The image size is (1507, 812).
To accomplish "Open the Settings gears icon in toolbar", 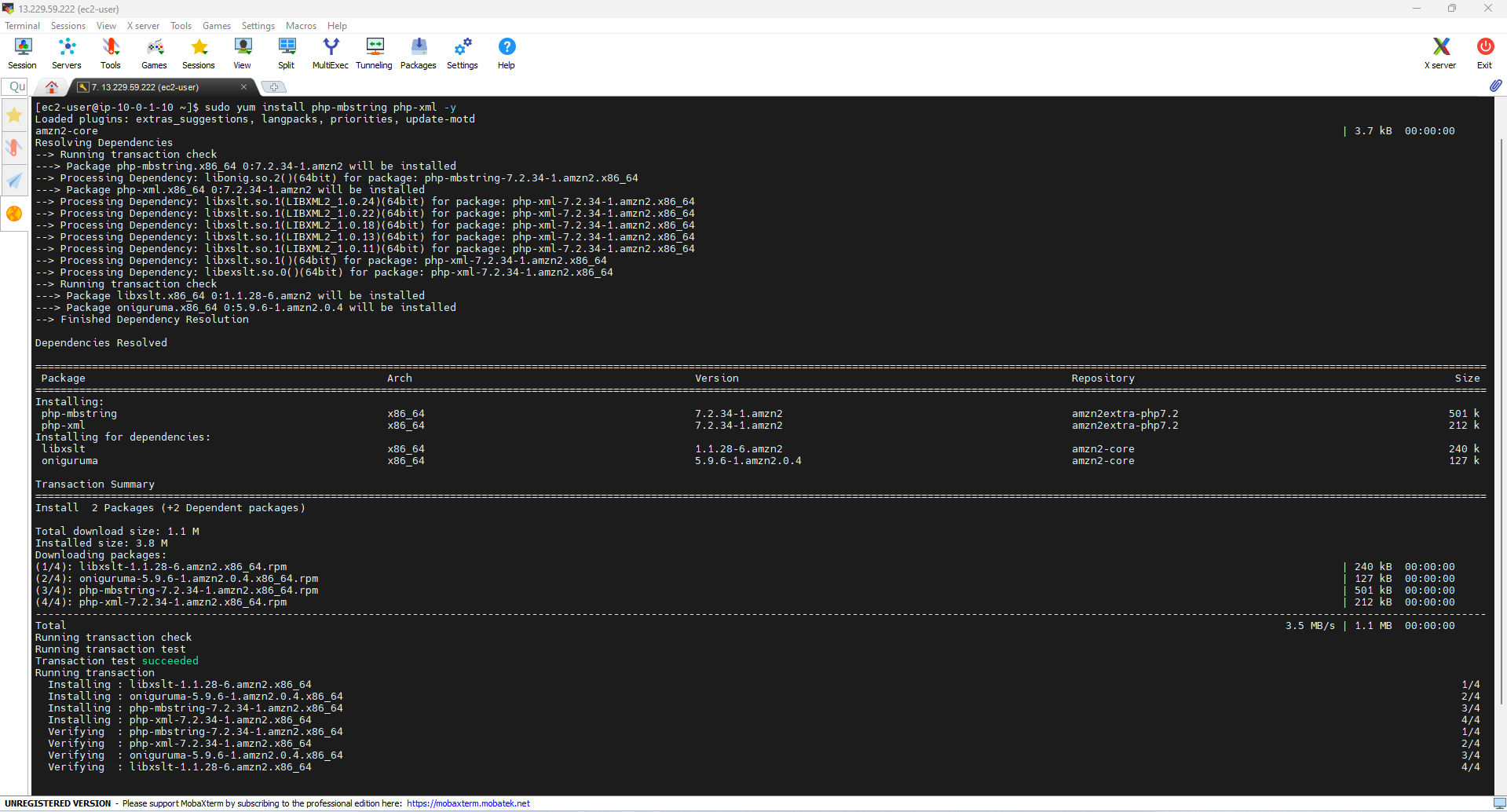I will coord(463,53).
